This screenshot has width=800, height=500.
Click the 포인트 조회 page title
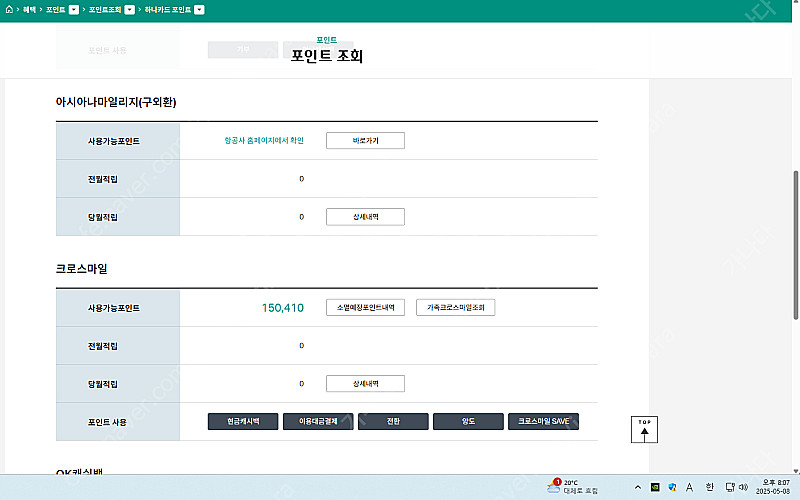tap(327, 55)
